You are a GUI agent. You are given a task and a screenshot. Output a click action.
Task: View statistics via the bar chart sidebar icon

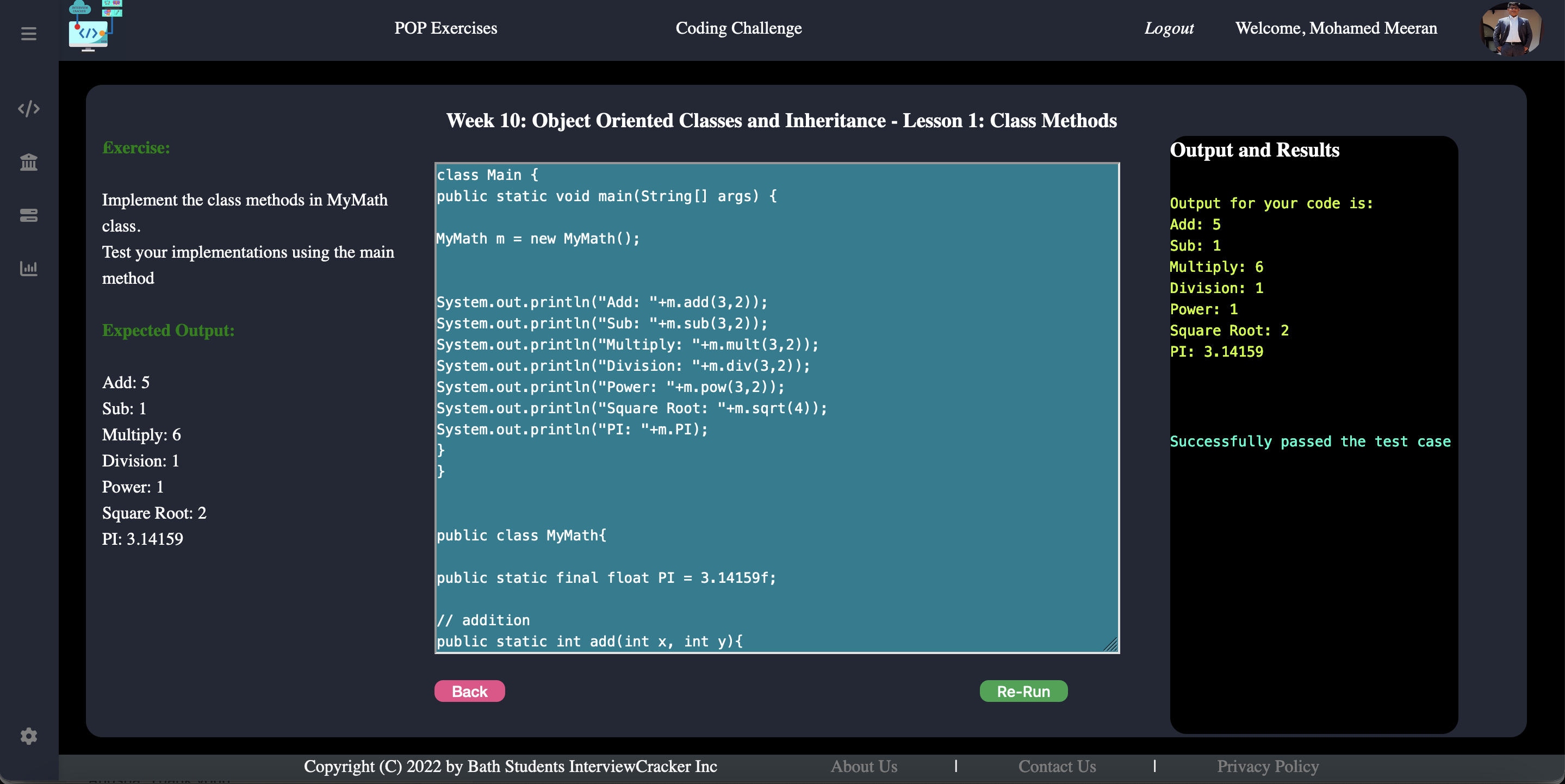pos(29,269)
